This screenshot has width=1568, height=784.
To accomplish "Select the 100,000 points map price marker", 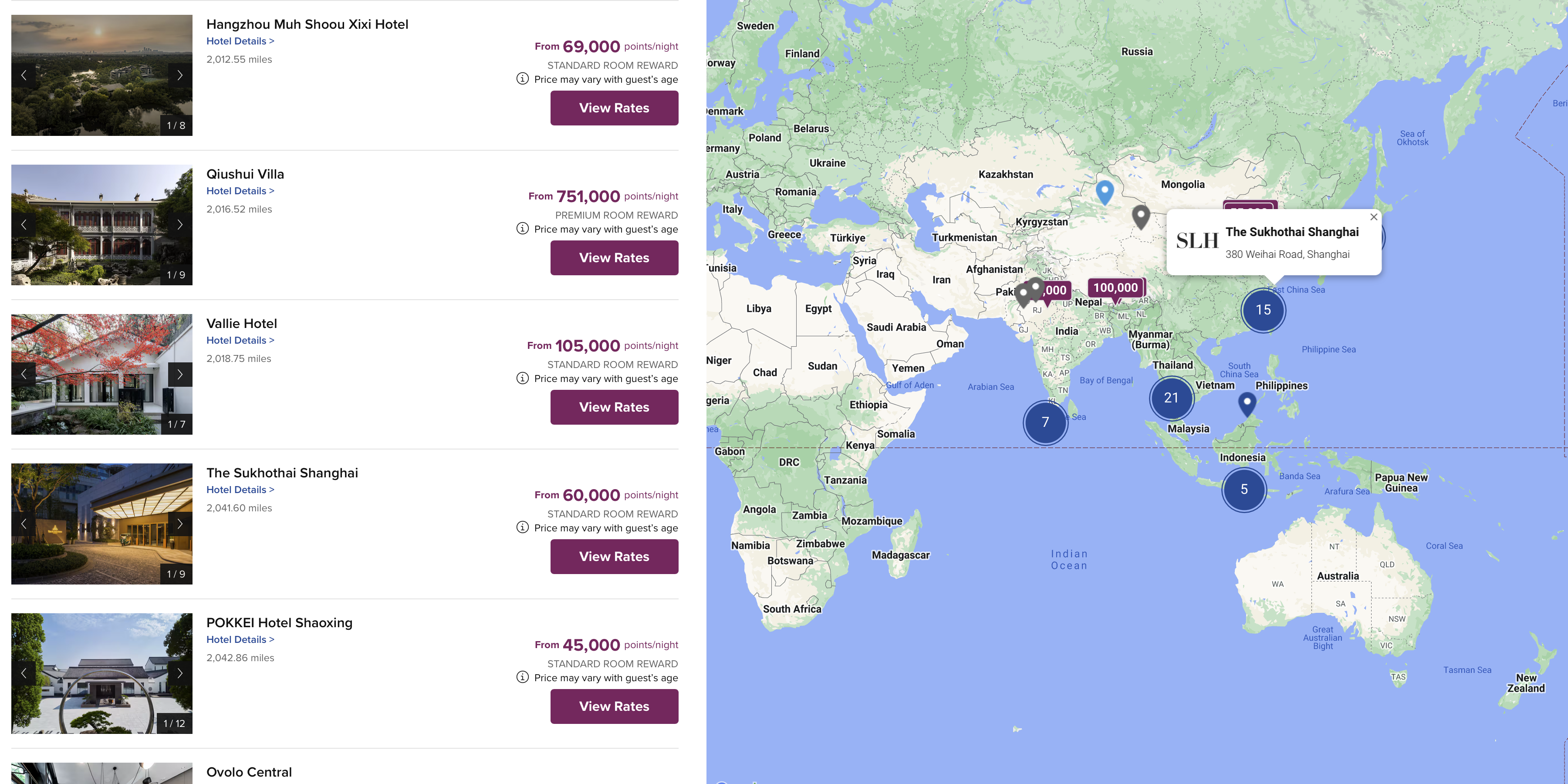I will (1115, 288).
